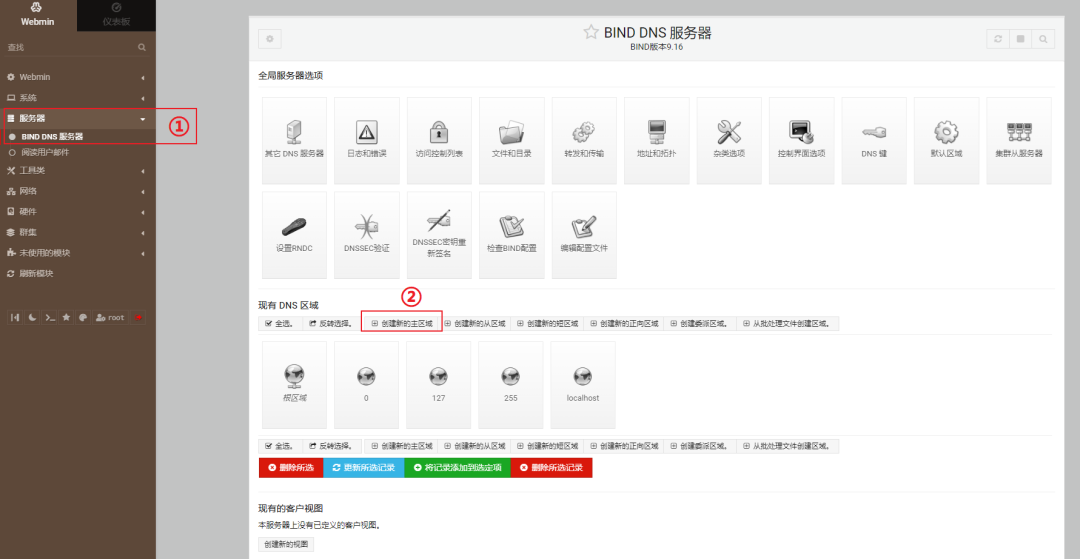The width and height of the screenshot is (1080, 559).
Task: Click the stop square icon in header
Action: [x=1020, y=39]
